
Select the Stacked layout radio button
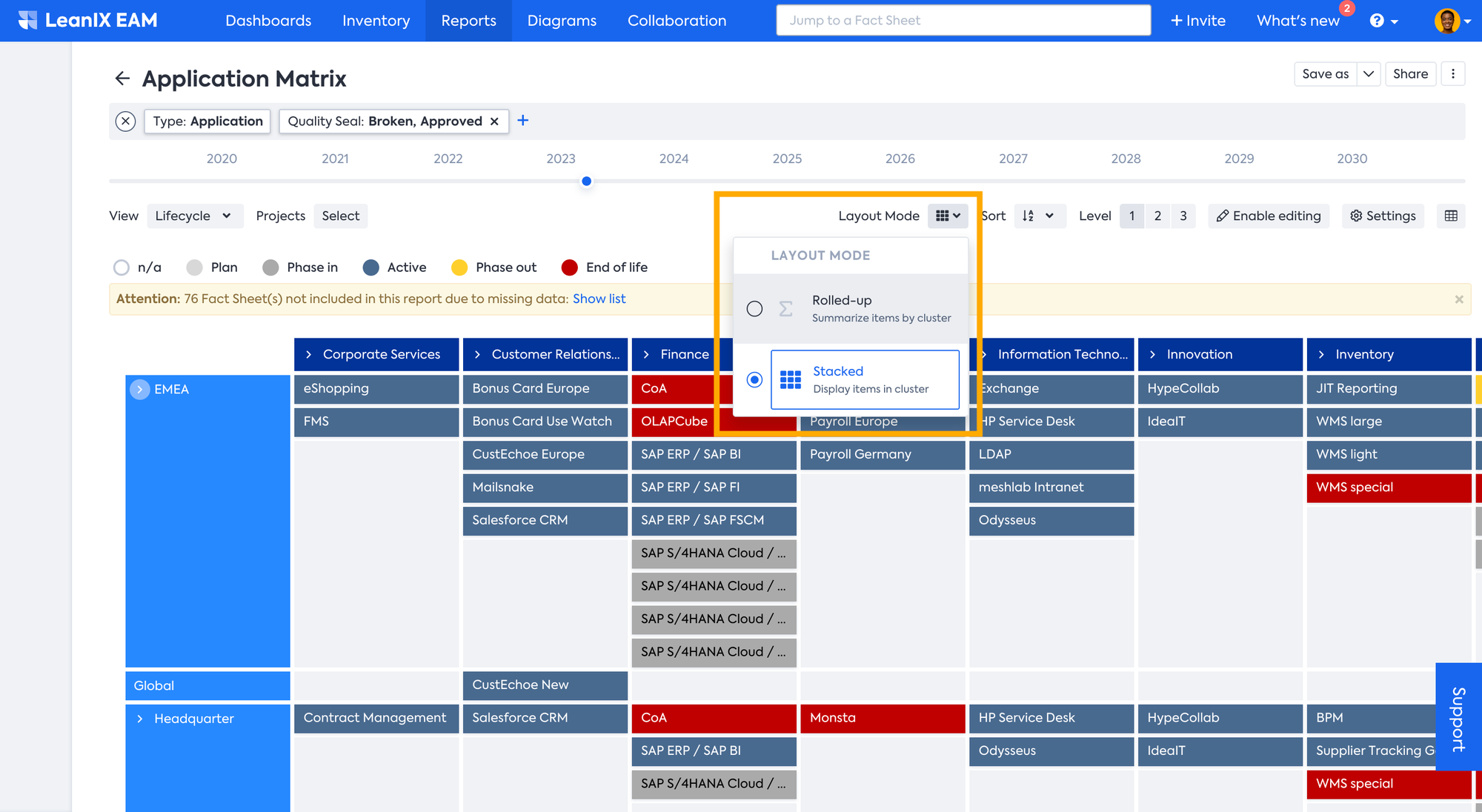tap(754, 380)
